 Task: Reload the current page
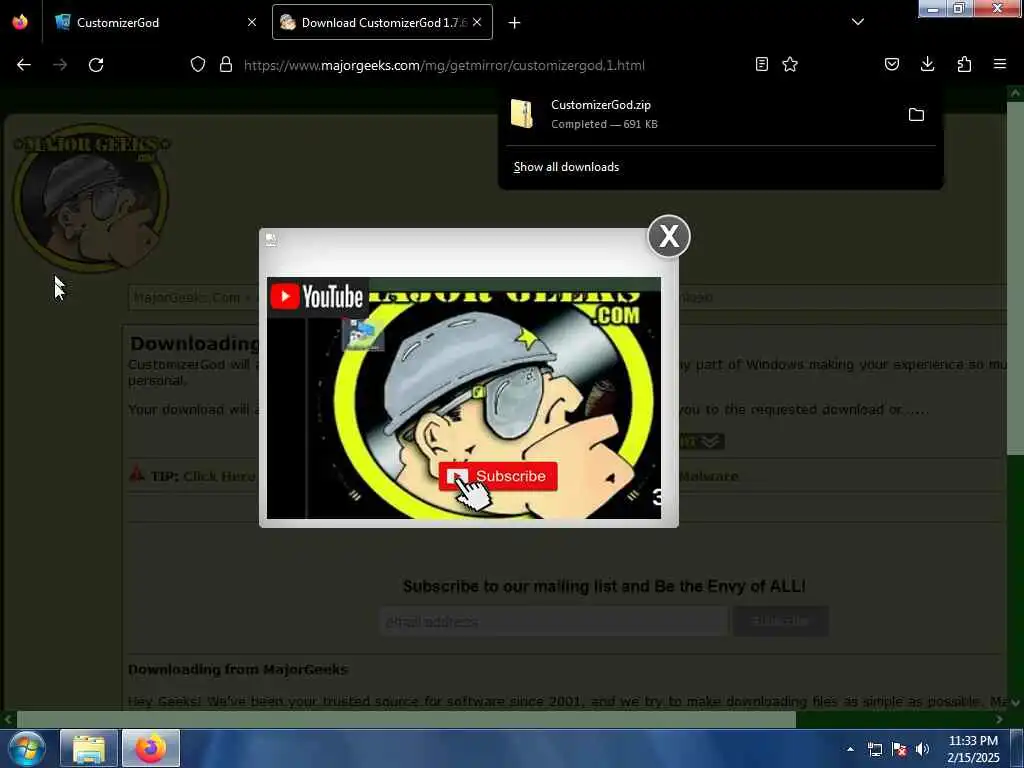point(96,65)
